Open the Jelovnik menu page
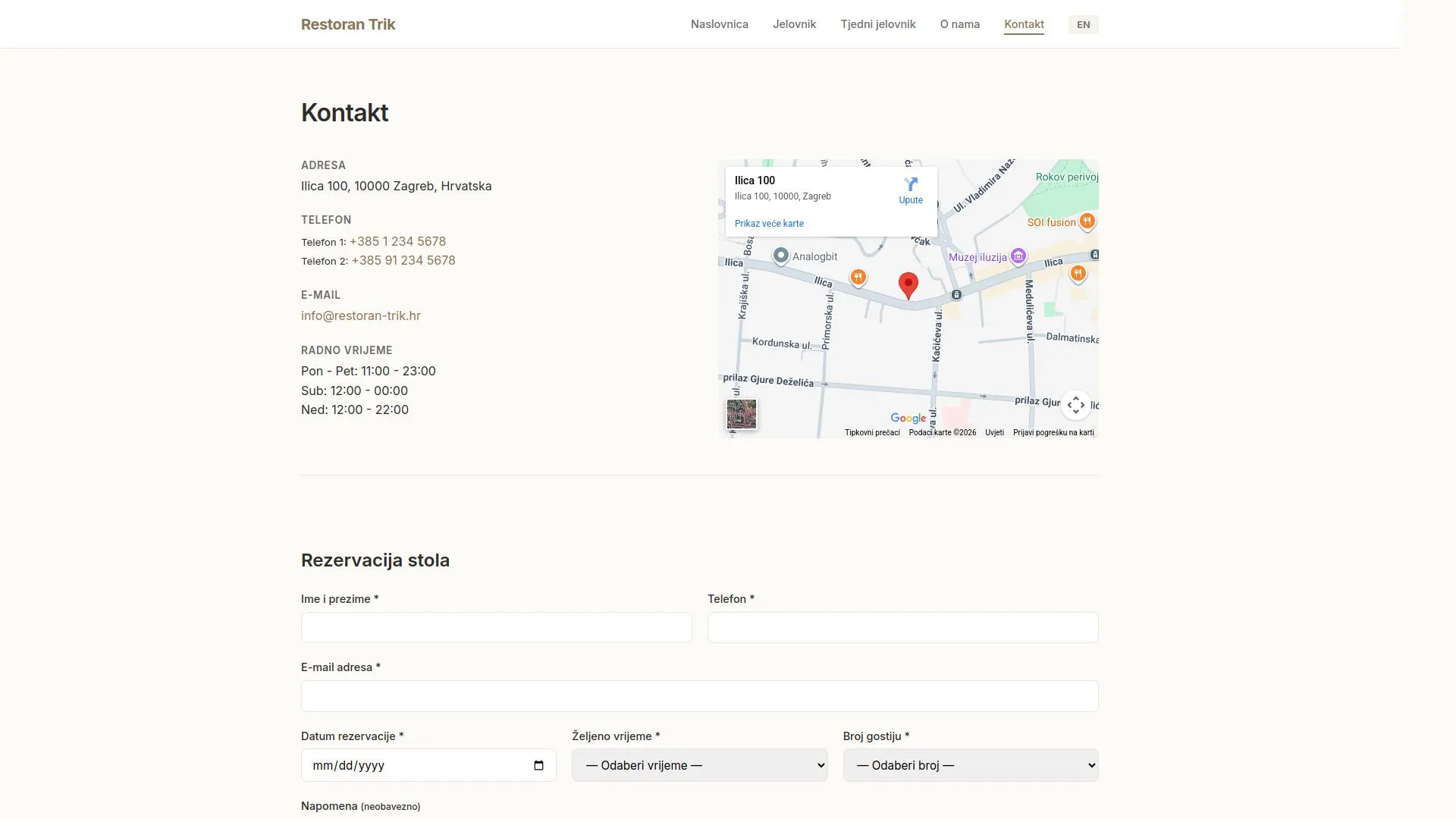The height and width of the screenshot is (819, 1456). tap(794, 24)
